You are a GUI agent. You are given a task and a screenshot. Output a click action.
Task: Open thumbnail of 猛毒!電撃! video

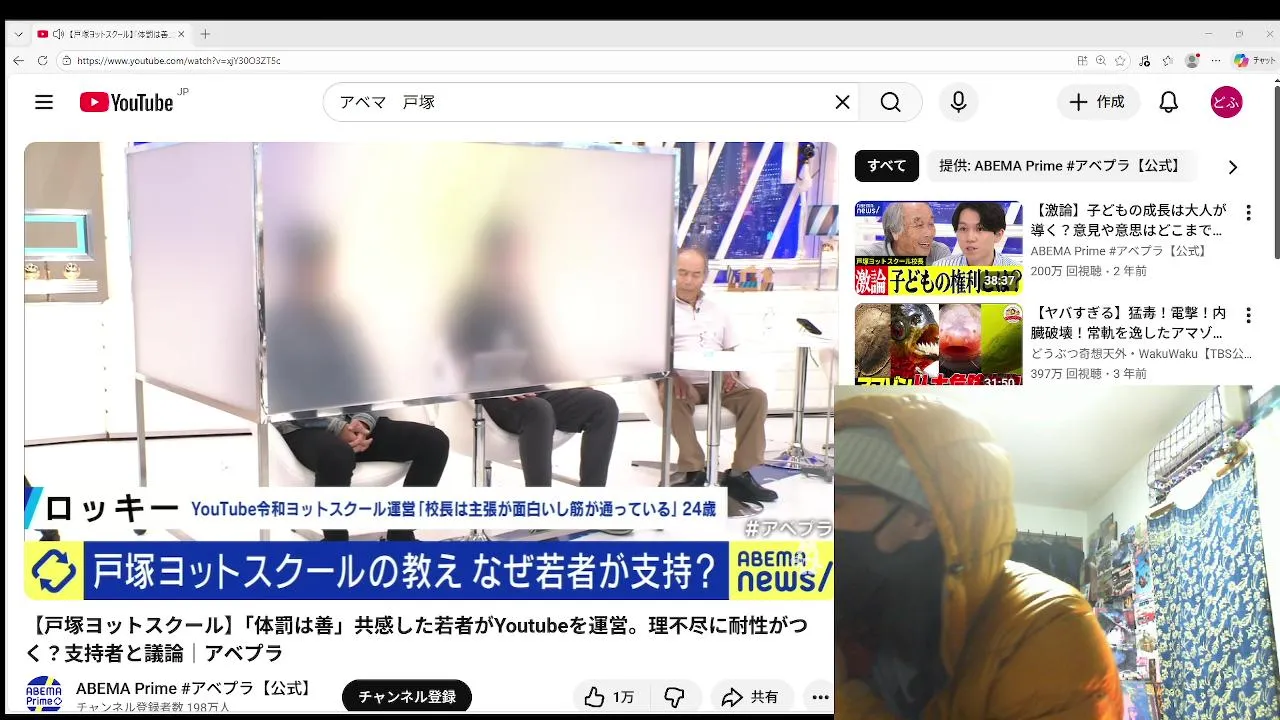point(938,344)
